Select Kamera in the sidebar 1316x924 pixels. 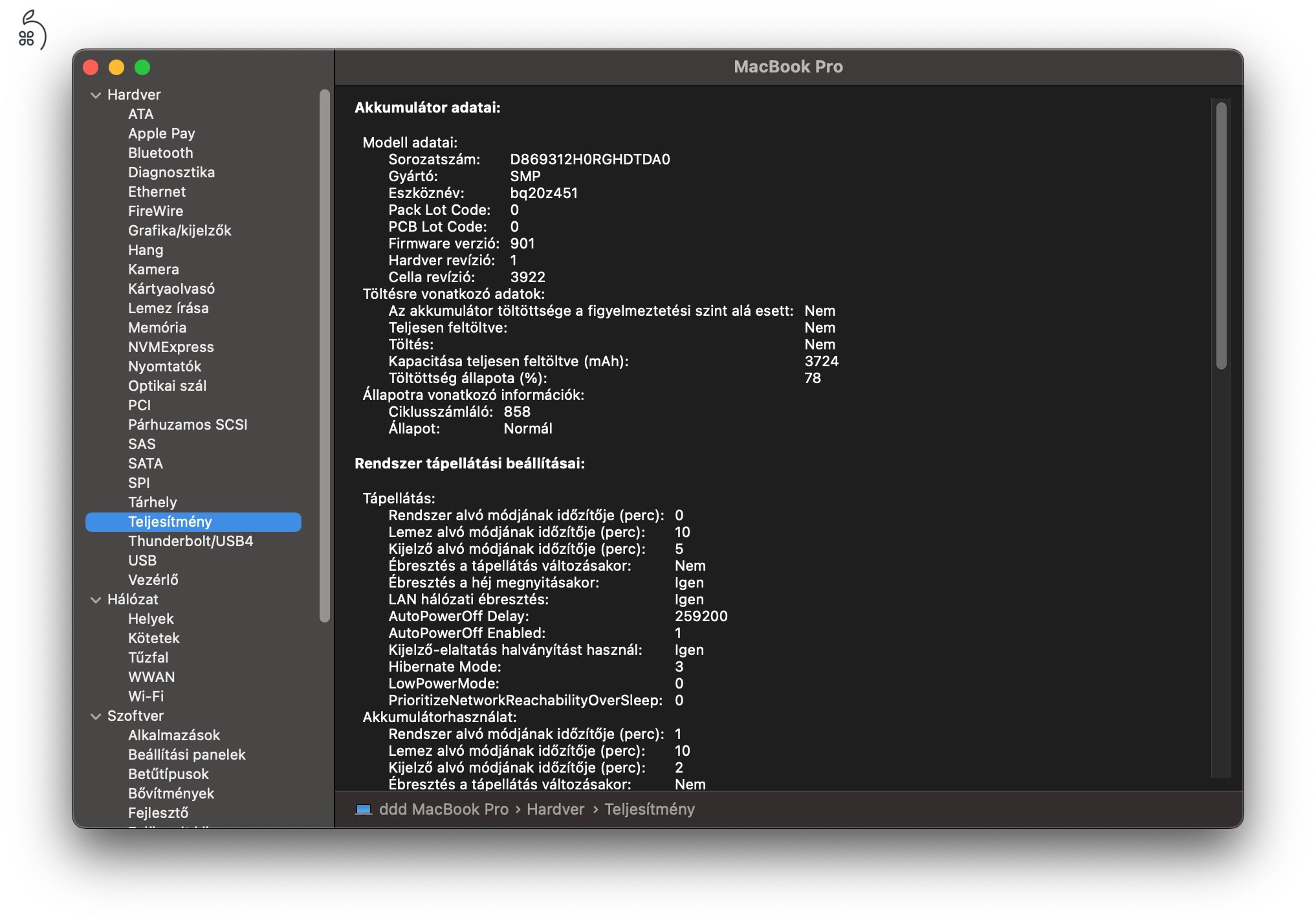(x=153, y=269)
